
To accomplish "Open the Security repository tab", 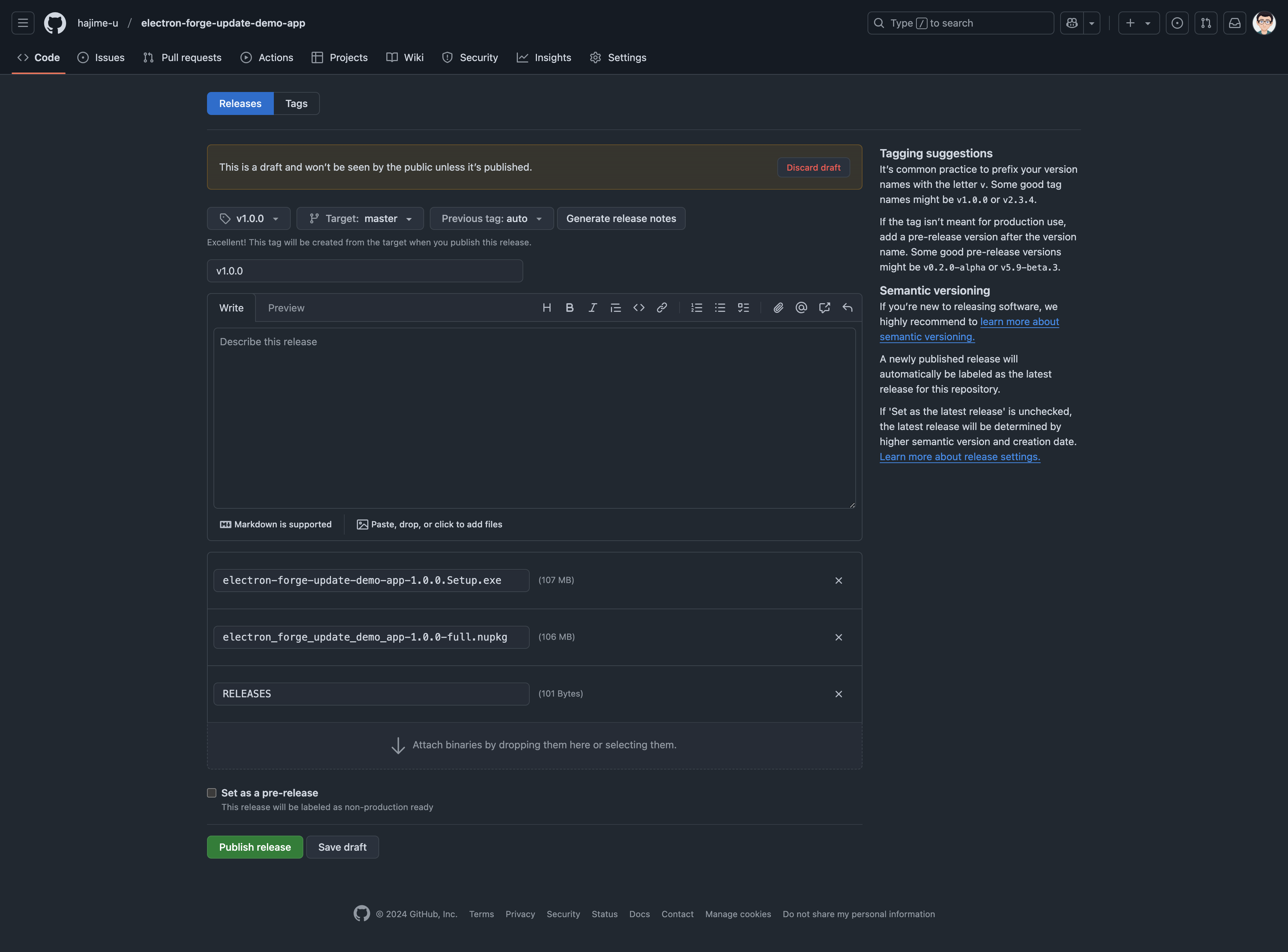I will 470,57.
